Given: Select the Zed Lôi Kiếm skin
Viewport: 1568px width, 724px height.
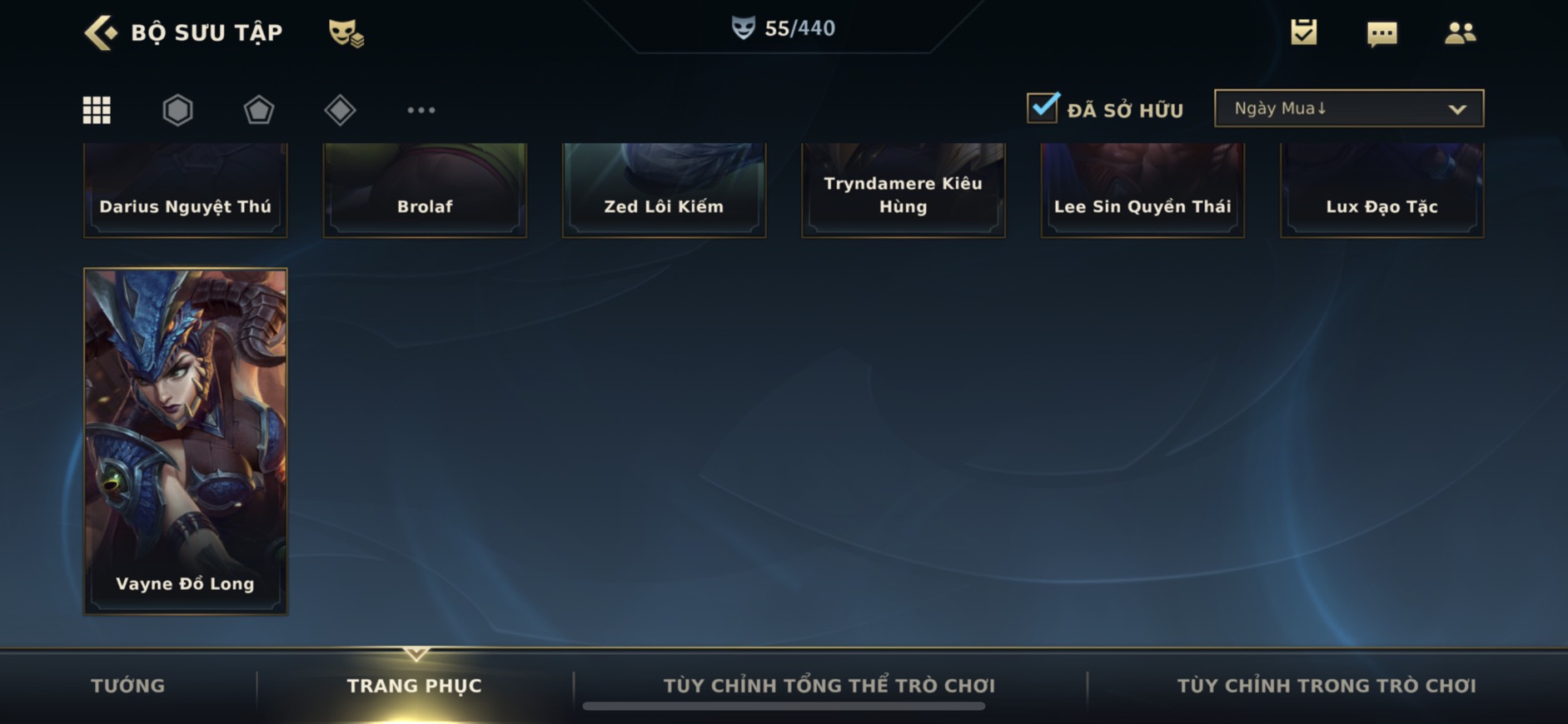Looking at the screenshot, I should tap(664, 190).
